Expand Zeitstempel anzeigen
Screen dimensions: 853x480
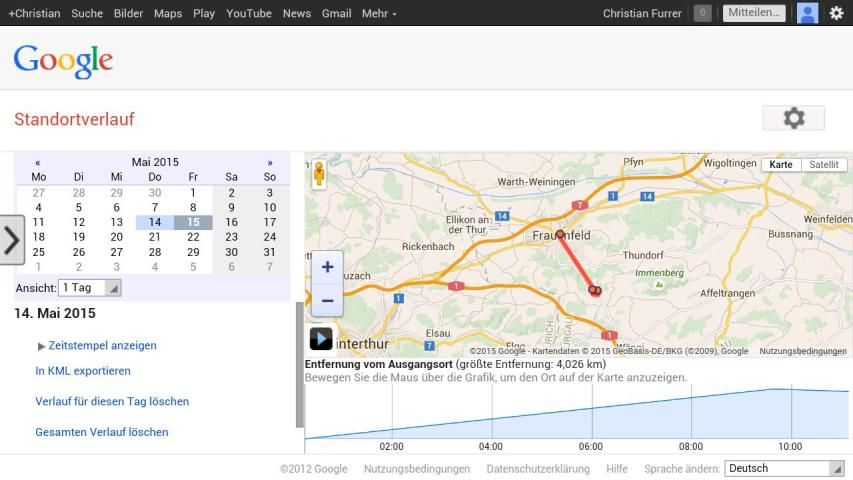tap(97, 345)
